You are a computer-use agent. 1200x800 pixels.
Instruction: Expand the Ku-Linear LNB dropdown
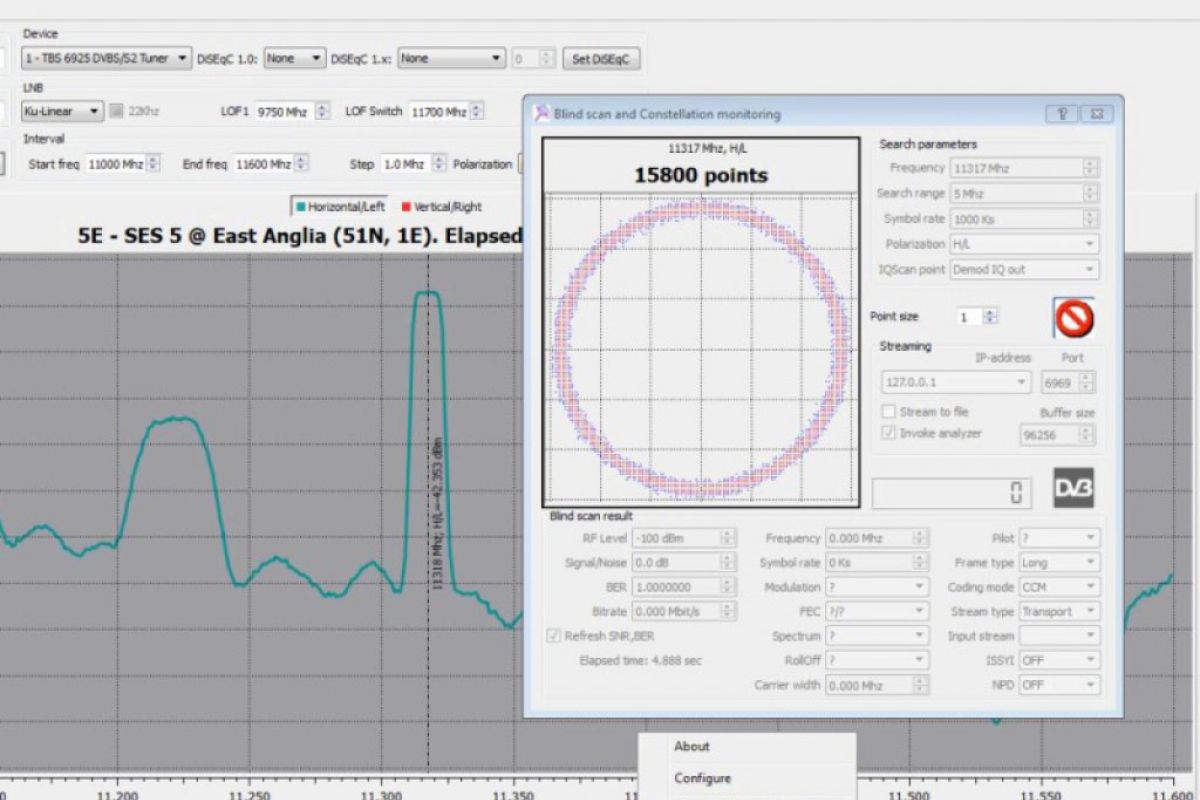62,111
